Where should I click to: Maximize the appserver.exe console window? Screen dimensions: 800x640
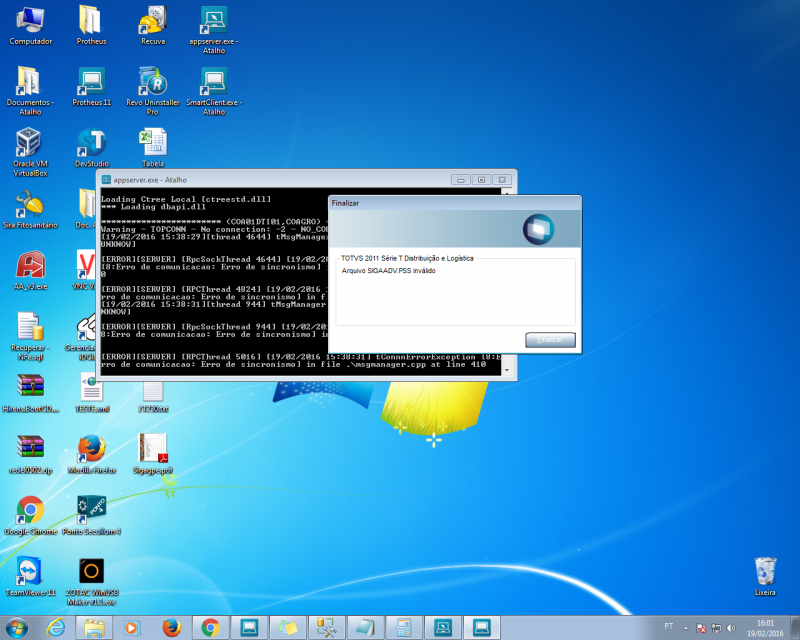(x=481, y=180)
